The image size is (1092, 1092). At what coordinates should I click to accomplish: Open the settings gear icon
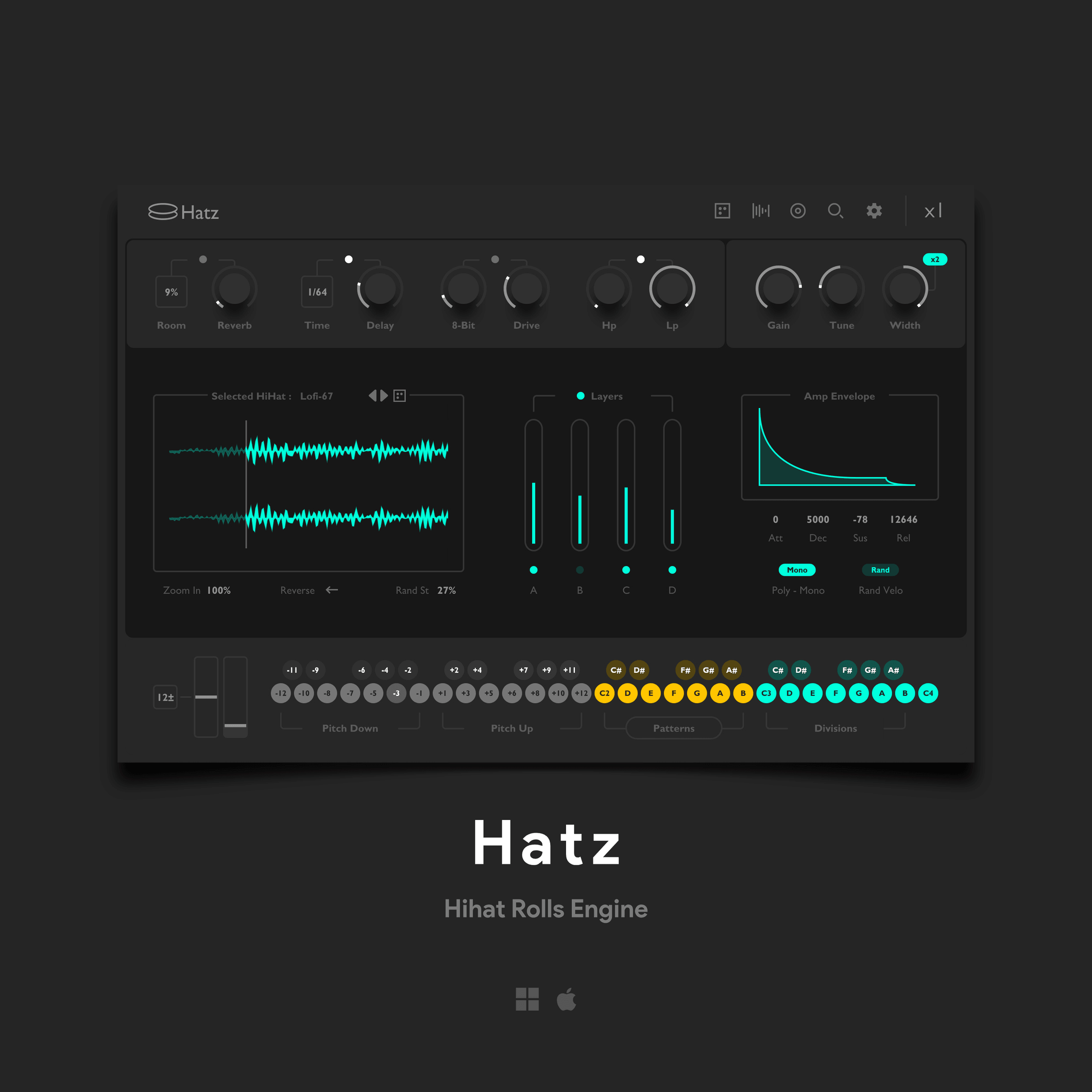(x=874, y=210)
